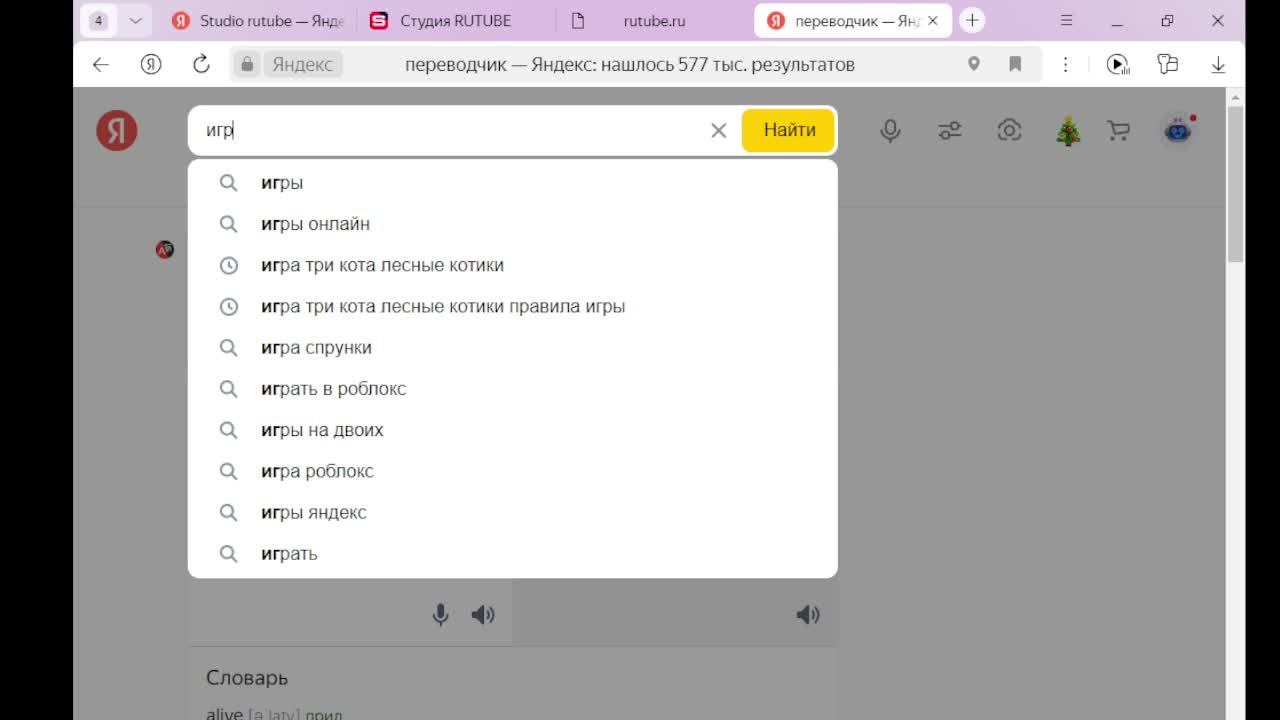
Task: Click inside the search input containing игр
Action: [x=450, y=130]
